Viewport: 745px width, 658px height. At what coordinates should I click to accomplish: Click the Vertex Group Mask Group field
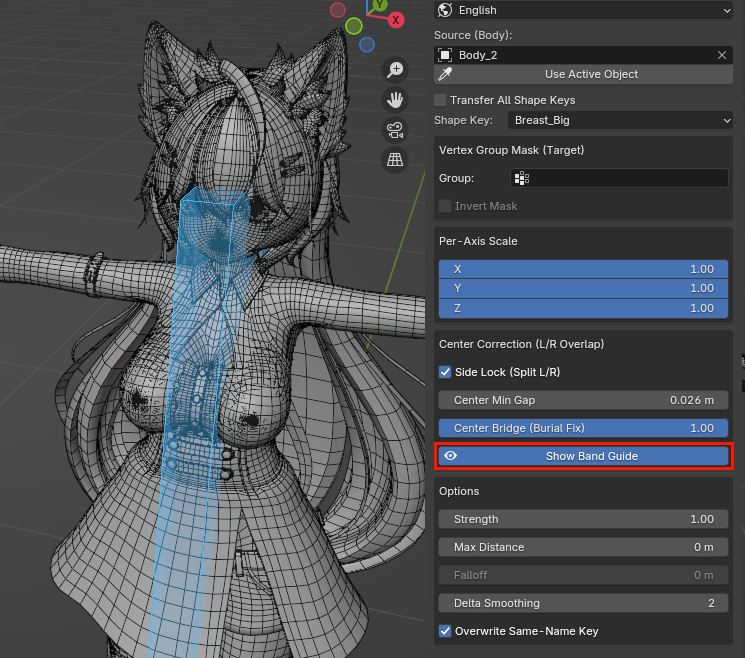pyautogui.click(x=619, y=178)
